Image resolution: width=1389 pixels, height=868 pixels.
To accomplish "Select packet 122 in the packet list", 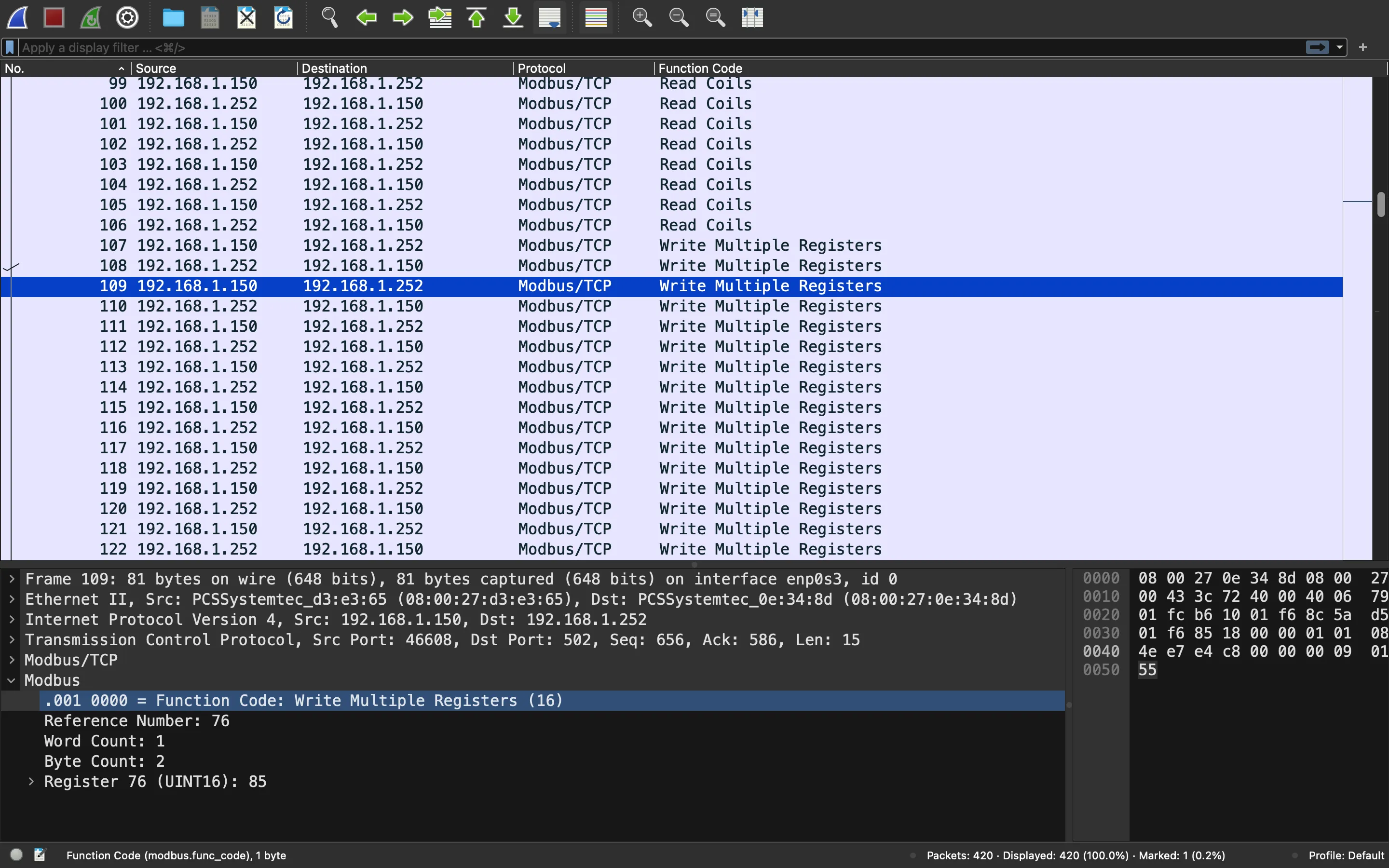I will 671,549.
